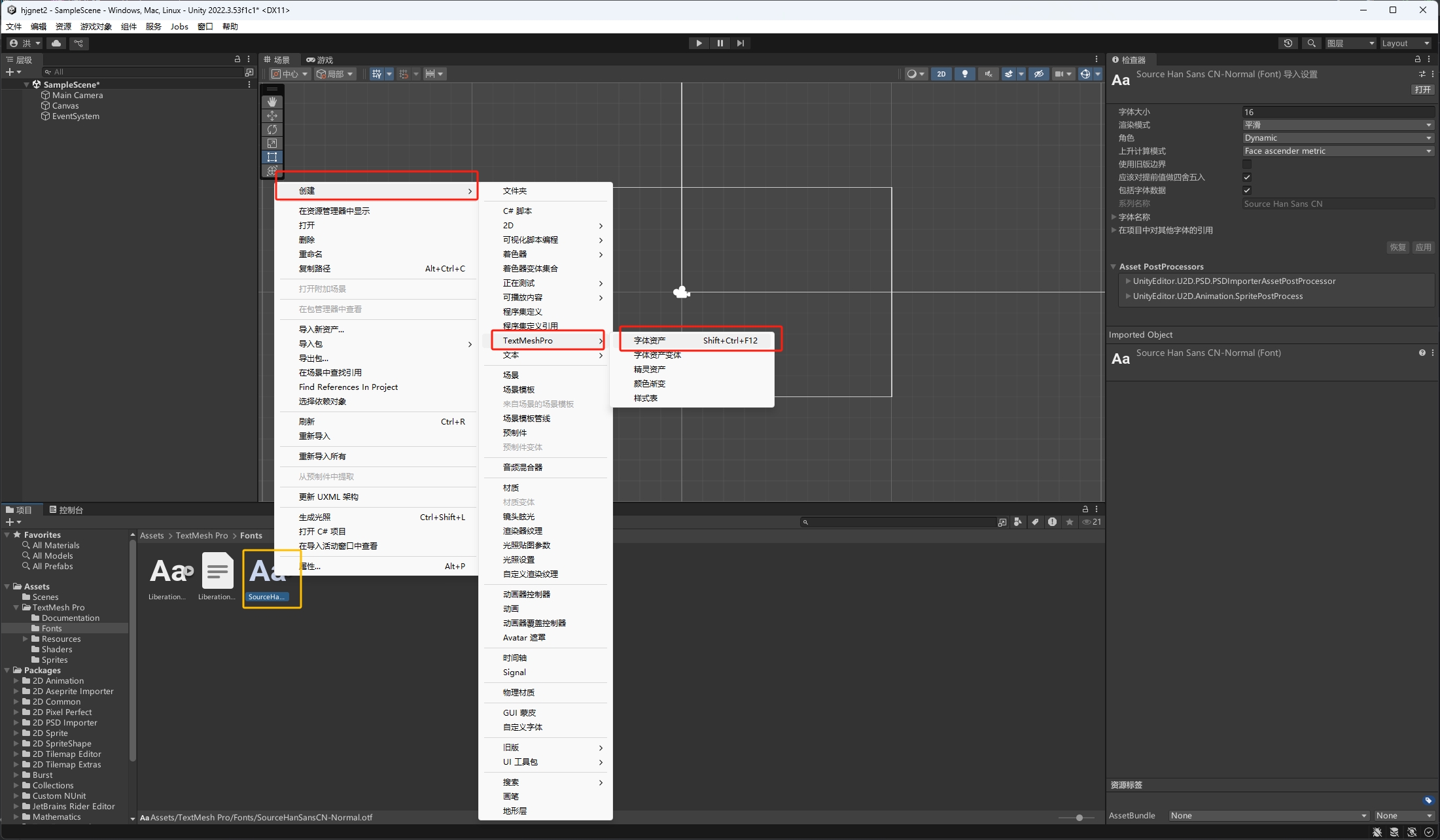Toggle scene audio mute icon
Screen dimensions: 1440x840
tap(988, 74)
